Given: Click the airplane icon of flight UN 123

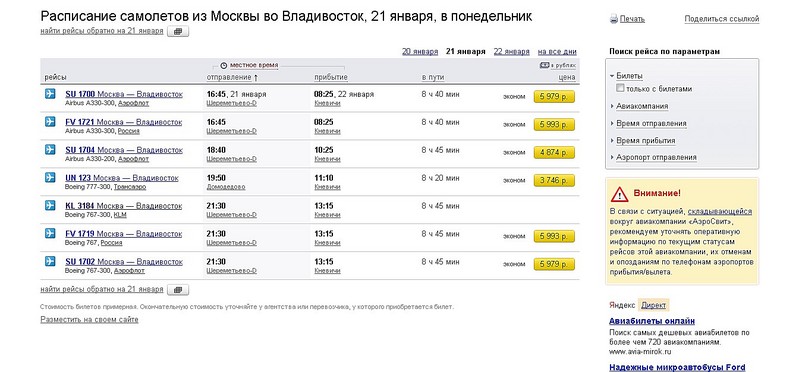Looking at the screenshot, I should (x=50, y=177).
